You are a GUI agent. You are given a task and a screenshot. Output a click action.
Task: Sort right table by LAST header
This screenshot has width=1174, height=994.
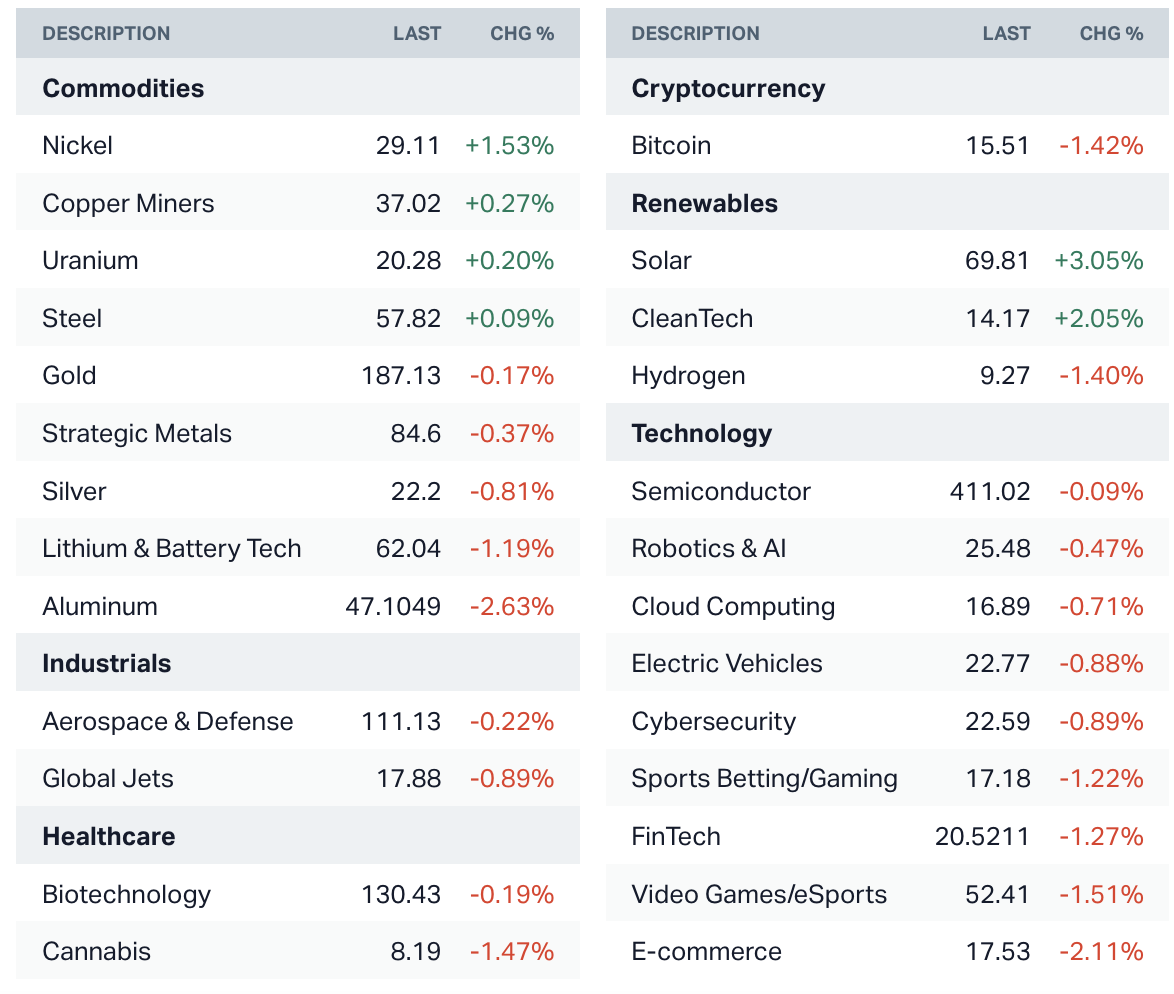[x=1006, y=34]
